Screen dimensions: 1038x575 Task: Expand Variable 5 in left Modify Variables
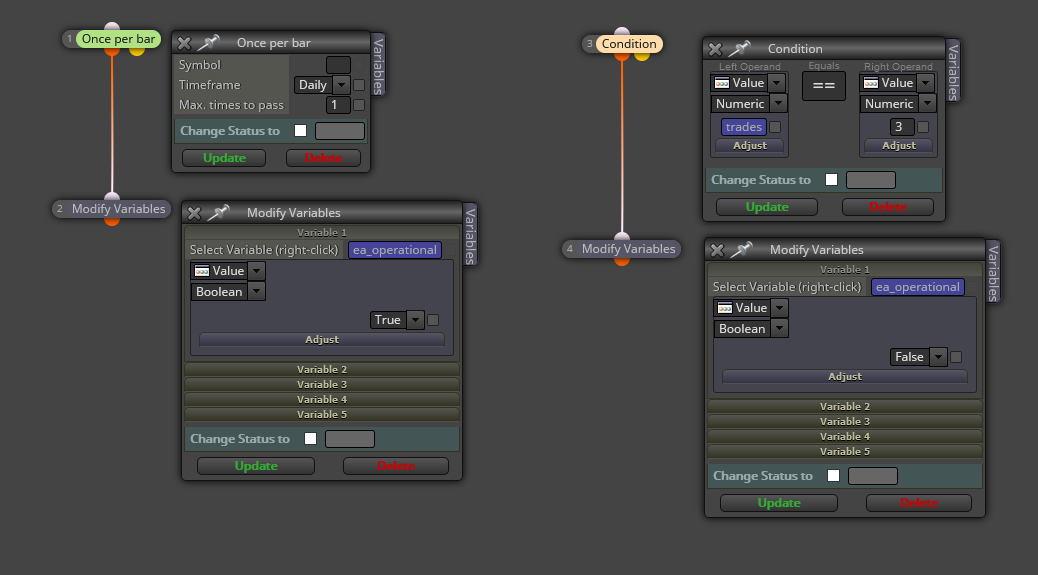322,415
